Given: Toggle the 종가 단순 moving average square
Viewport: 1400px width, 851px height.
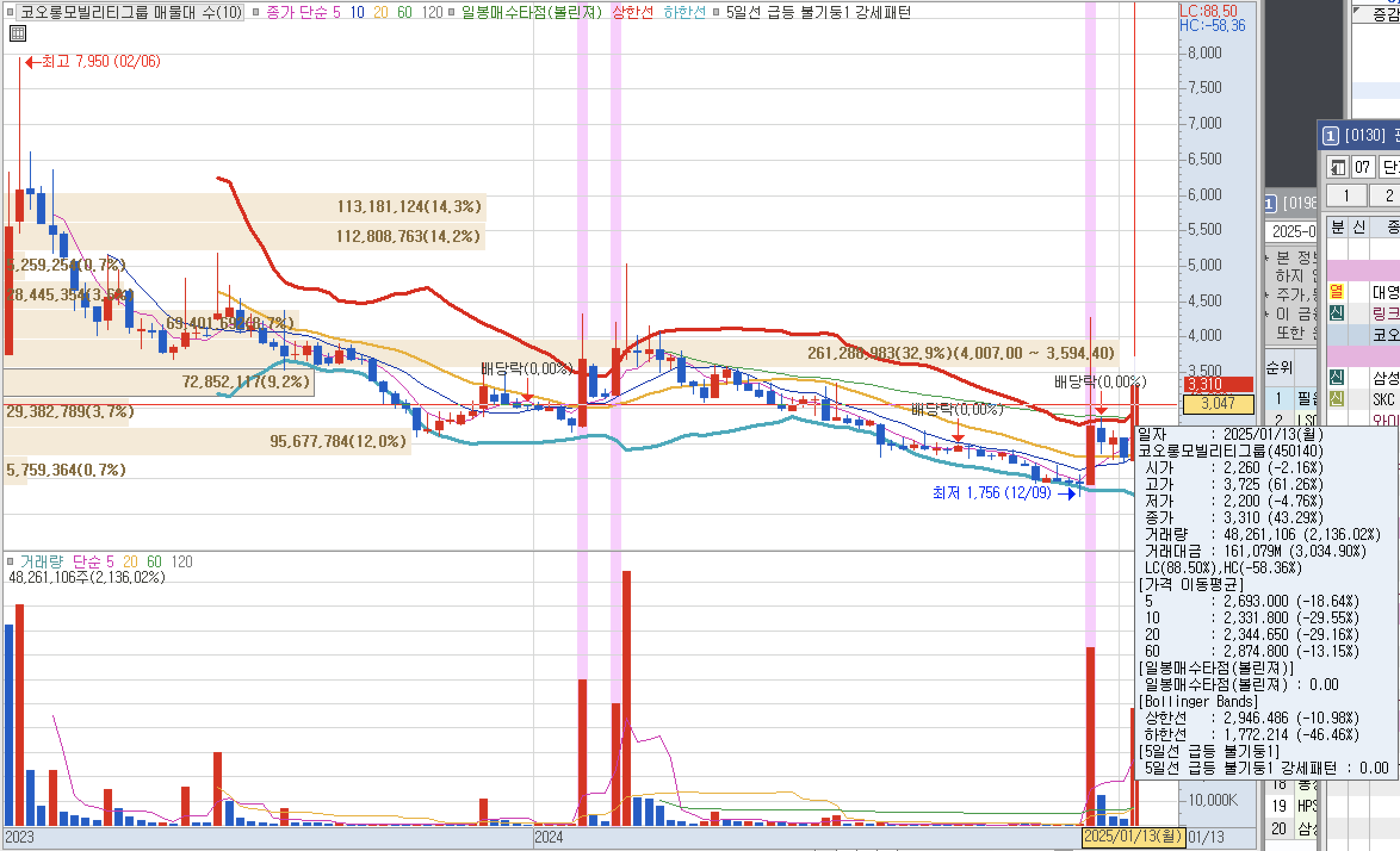Looking at the screenshot, I should tap(256, 13).
